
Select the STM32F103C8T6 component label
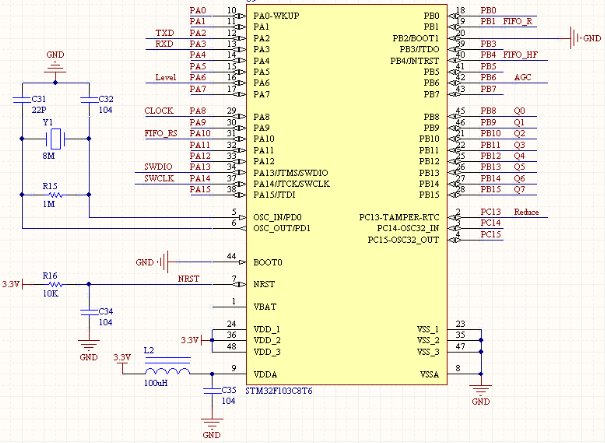click(279, 391)
